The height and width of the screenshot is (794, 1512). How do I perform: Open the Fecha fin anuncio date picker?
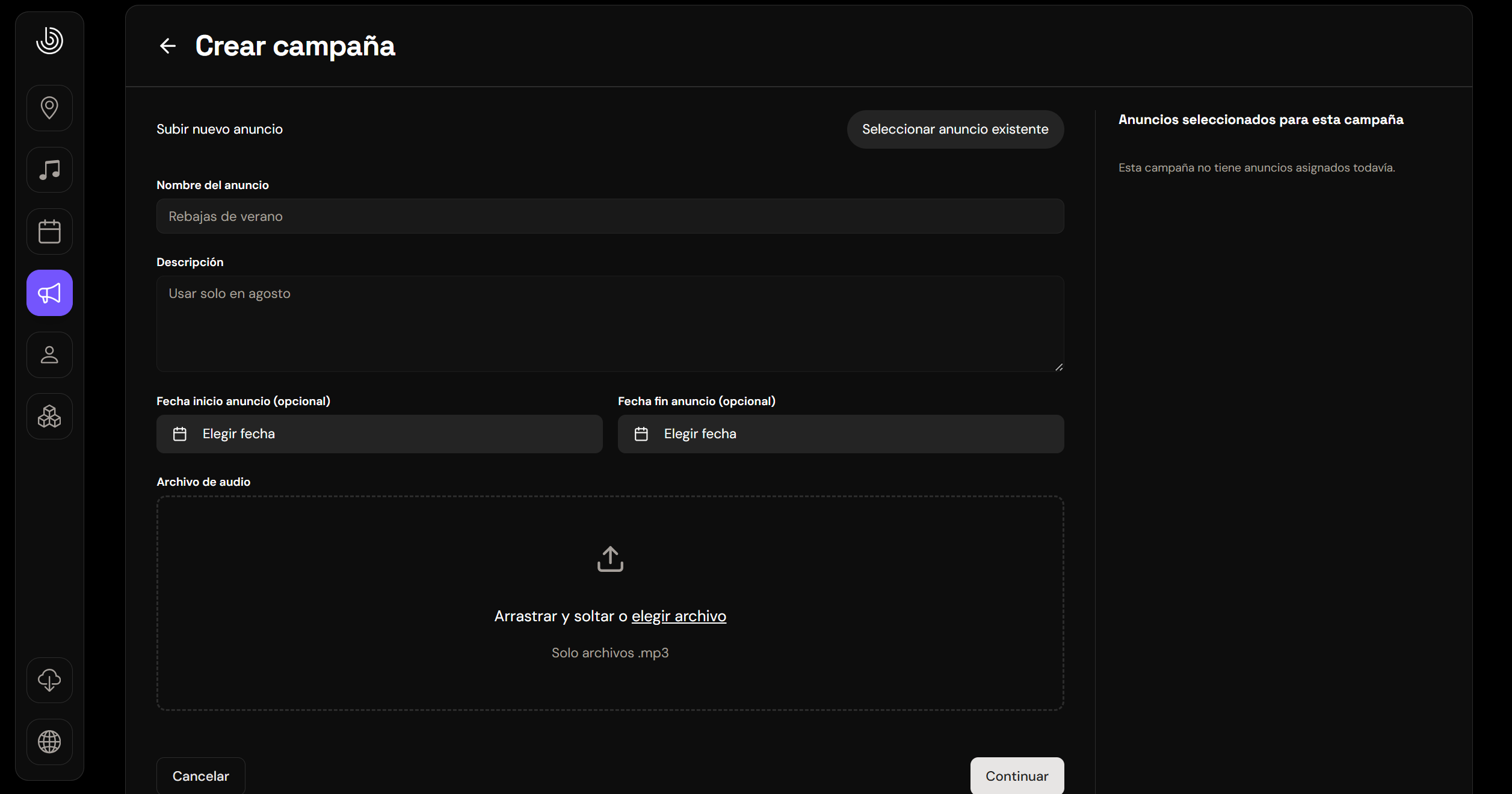(x=841, y=434)
